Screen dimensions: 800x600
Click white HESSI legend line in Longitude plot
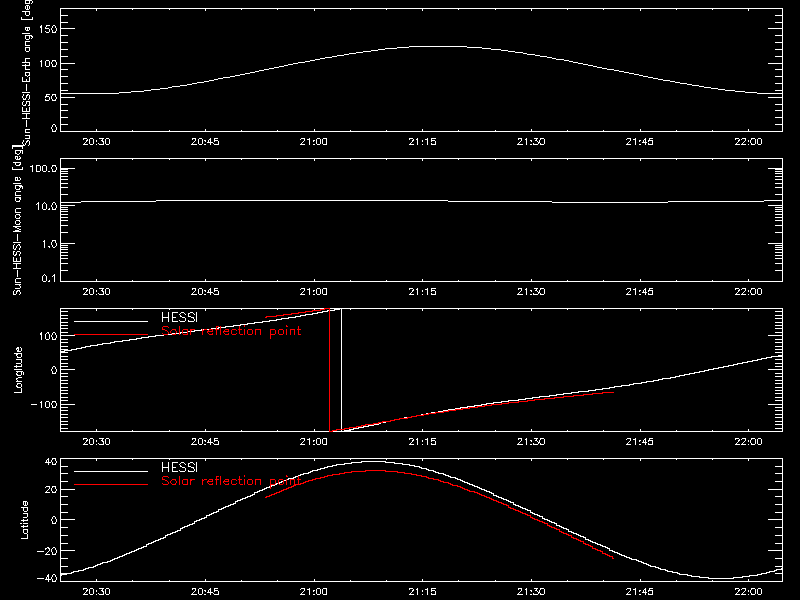111,321
